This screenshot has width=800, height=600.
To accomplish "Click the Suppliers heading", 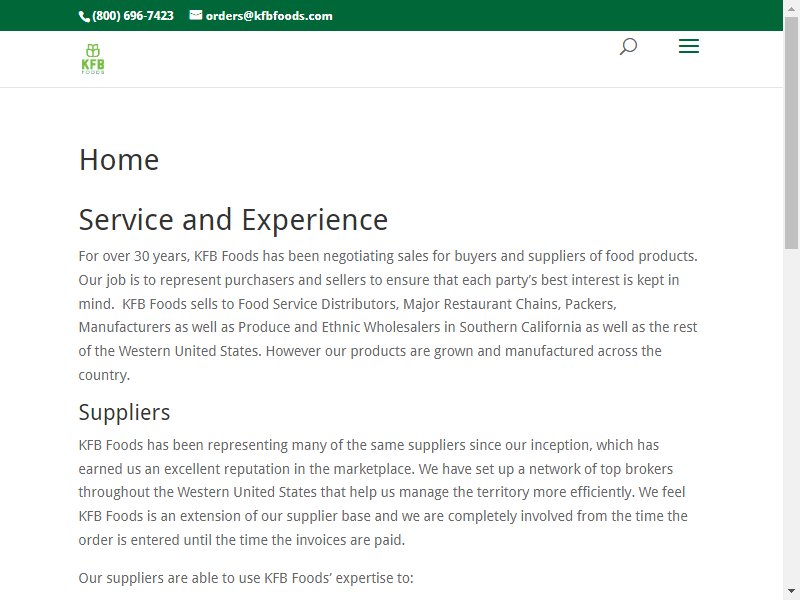I will point(124,412).
